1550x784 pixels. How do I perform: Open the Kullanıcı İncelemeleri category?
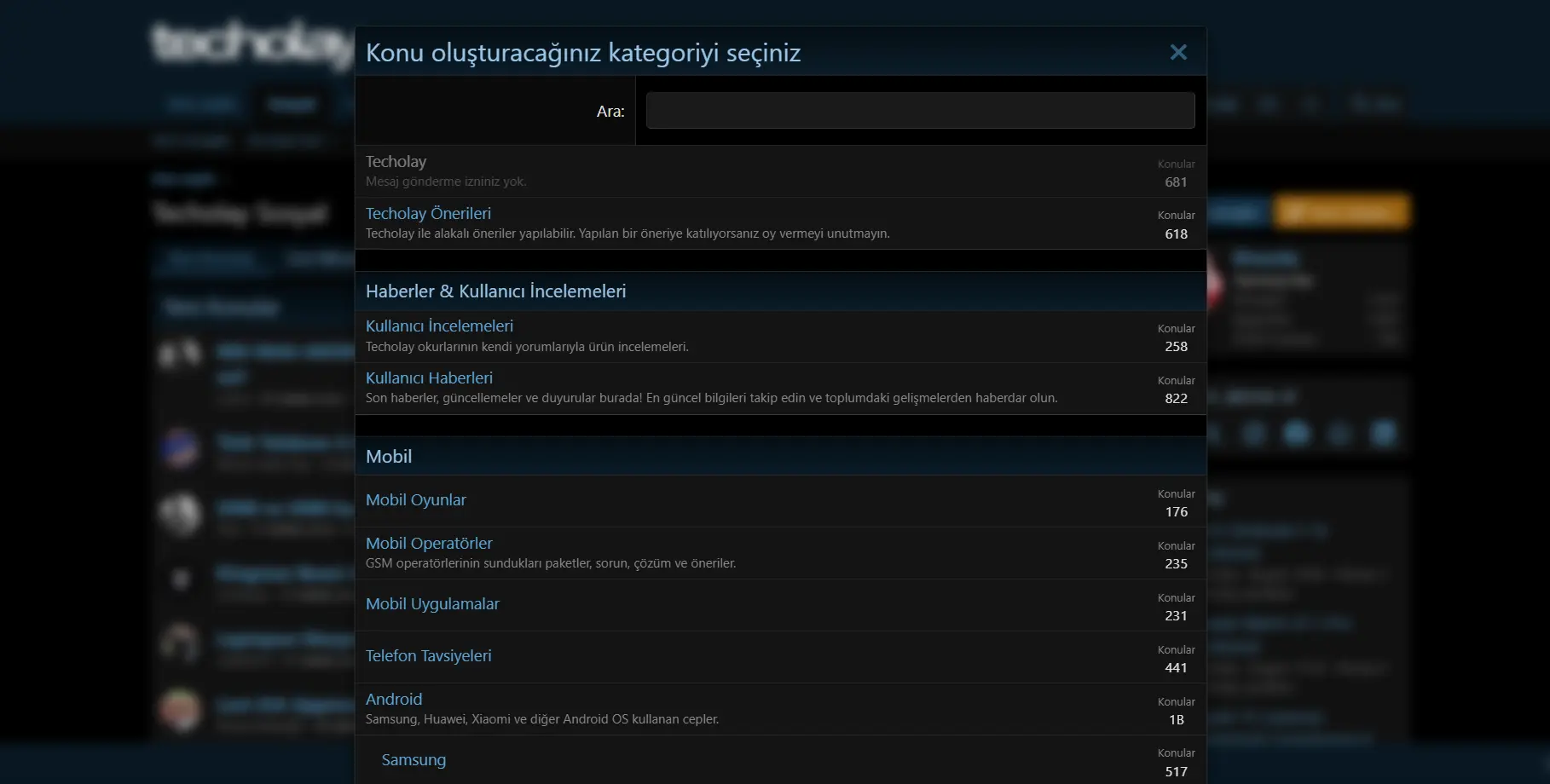coord(439,326)
